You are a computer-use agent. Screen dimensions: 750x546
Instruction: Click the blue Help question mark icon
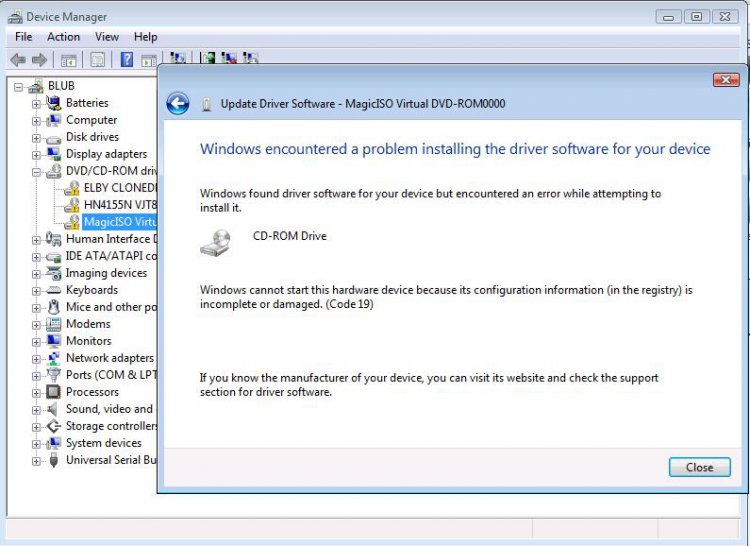click(x=127, y=59)
